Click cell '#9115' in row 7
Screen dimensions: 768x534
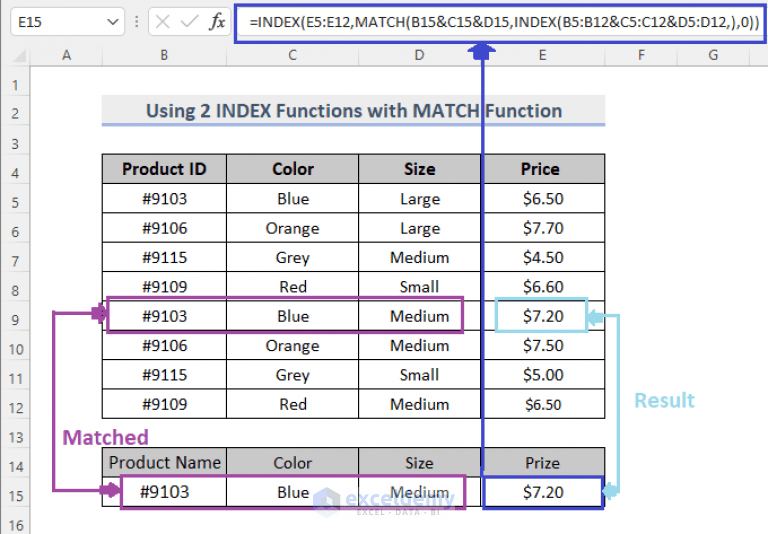164,257
